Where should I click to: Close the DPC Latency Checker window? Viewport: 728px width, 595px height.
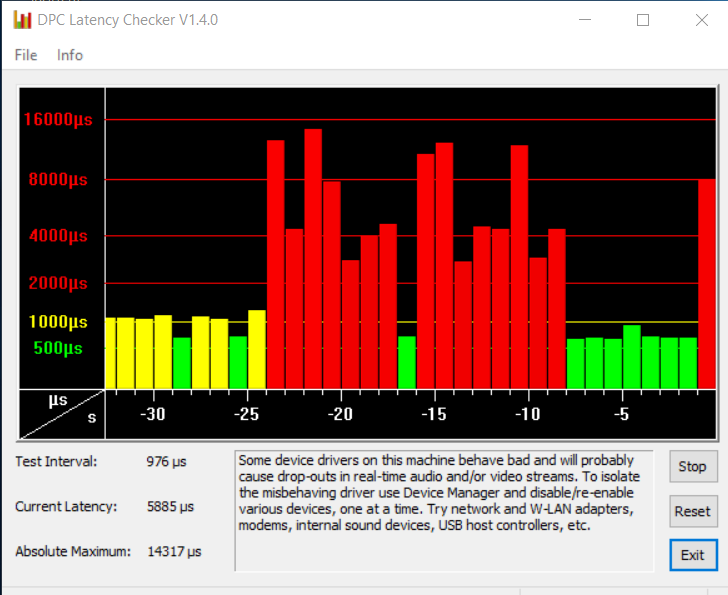pos(702,20)
